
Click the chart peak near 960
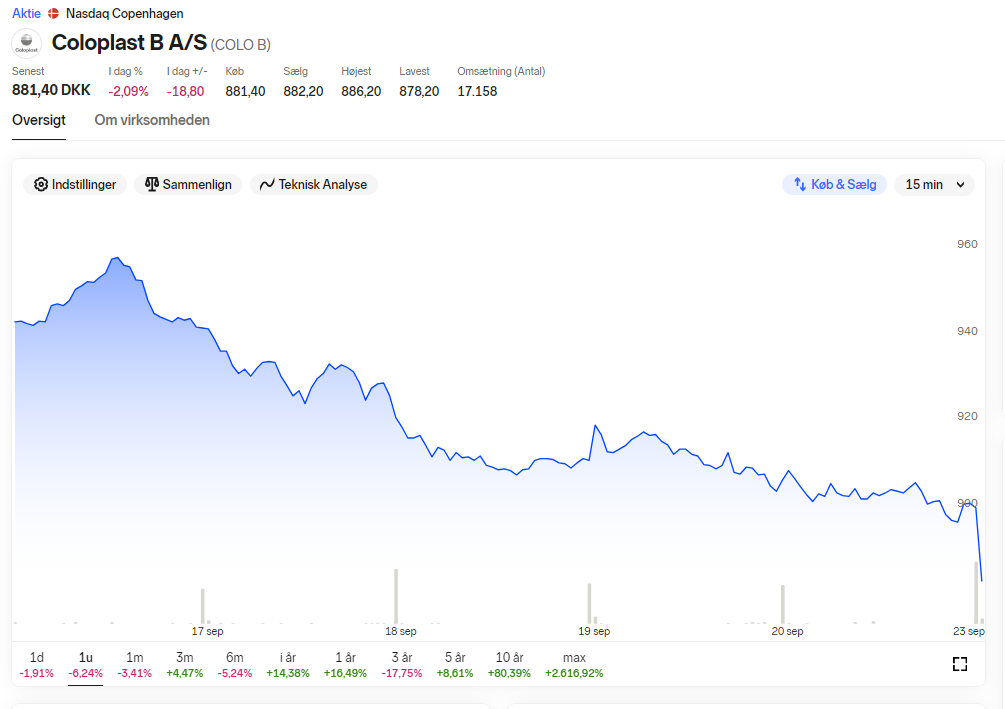point(116,258)
